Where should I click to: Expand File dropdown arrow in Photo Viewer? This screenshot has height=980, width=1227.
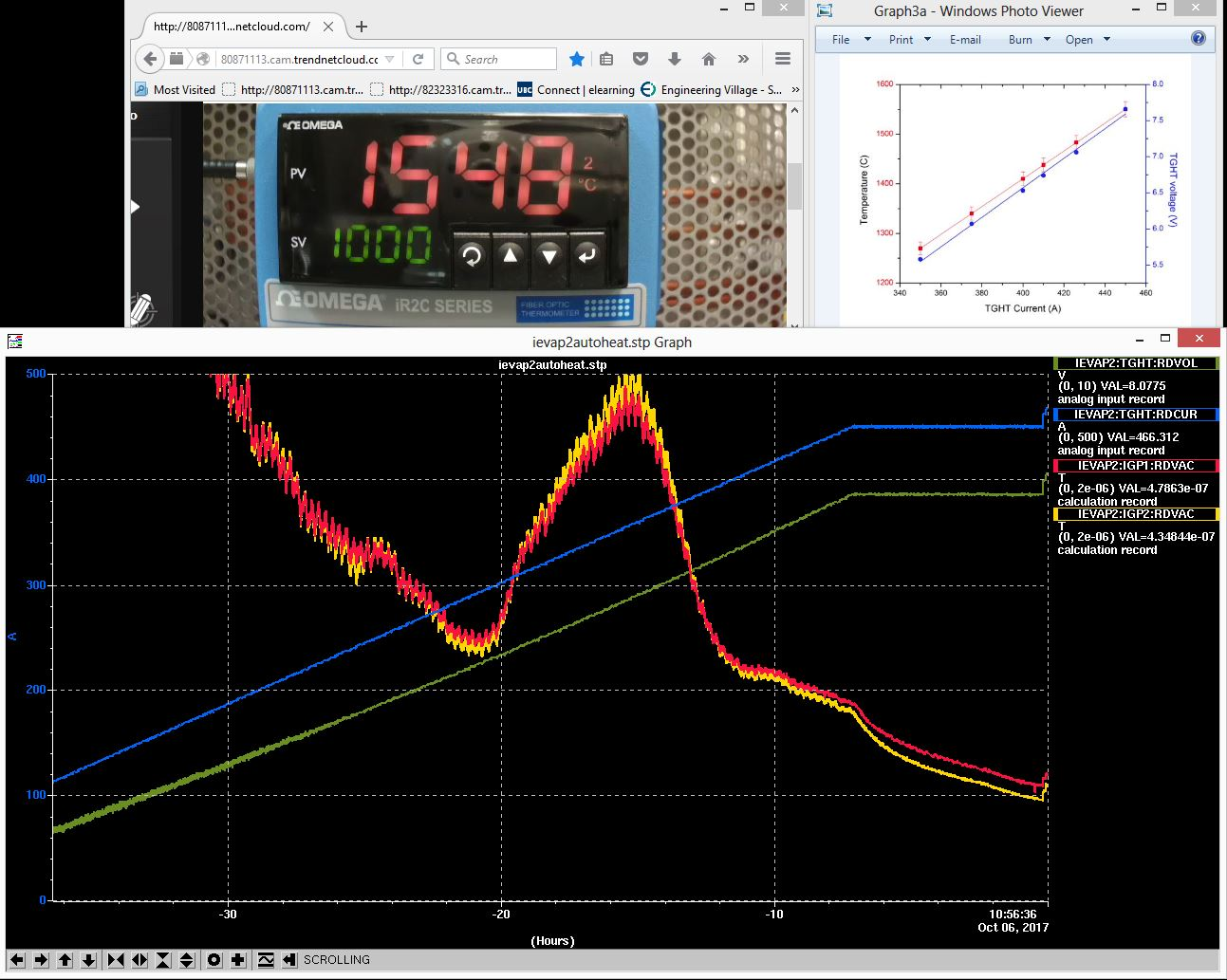click(867, 40)
